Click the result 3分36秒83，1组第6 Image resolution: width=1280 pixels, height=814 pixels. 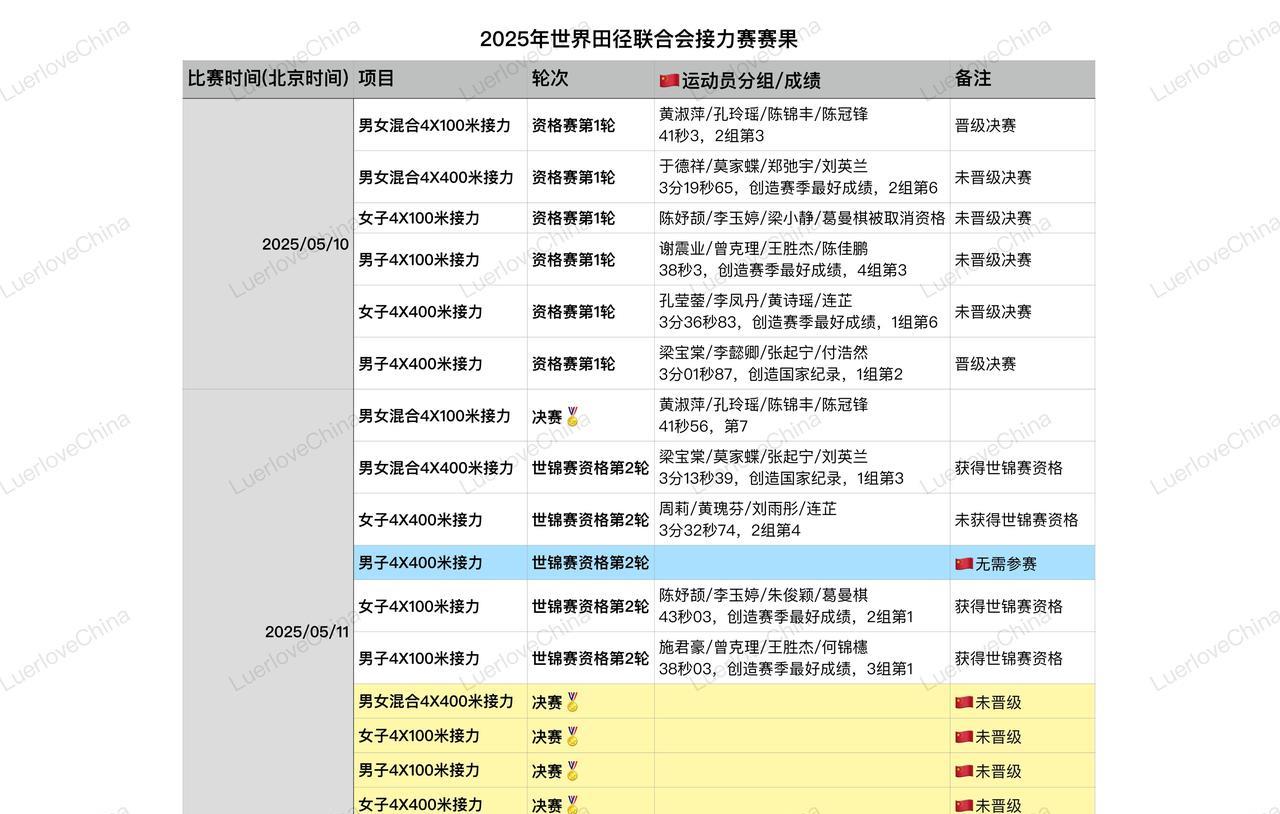click(x=798, y=321)
